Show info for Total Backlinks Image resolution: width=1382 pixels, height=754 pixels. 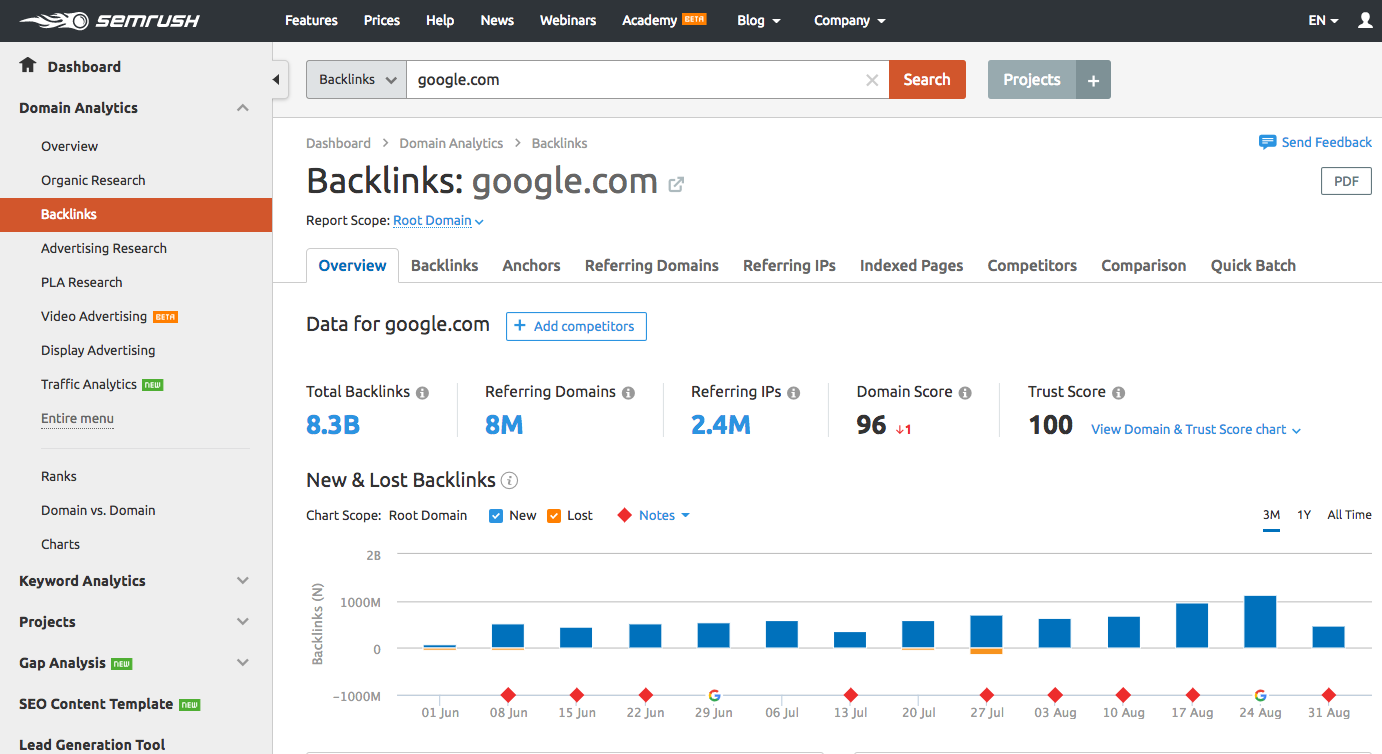click(422, 393)
